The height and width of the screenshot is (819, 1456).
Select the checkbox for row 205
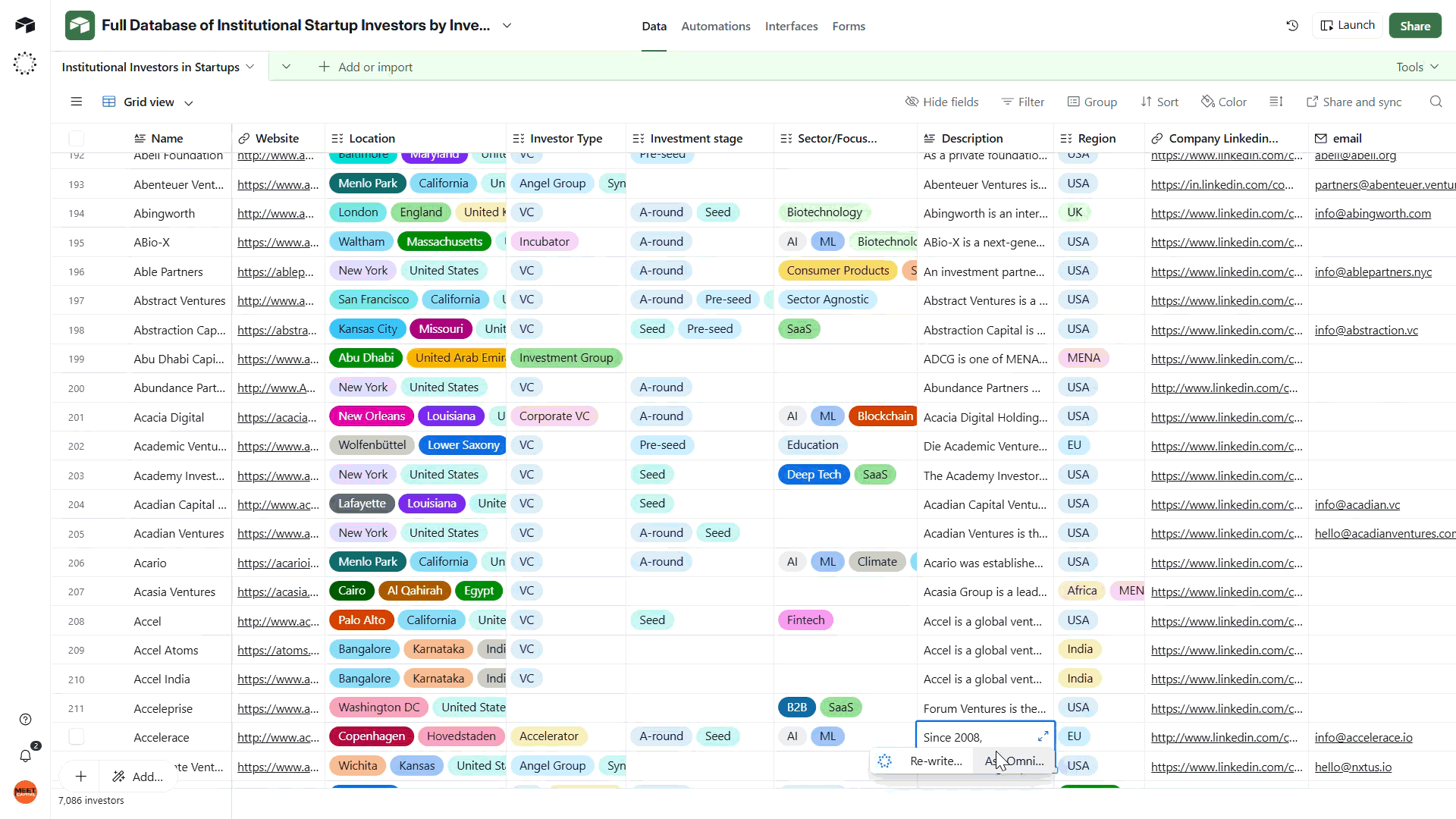click(x=76, y=533)
